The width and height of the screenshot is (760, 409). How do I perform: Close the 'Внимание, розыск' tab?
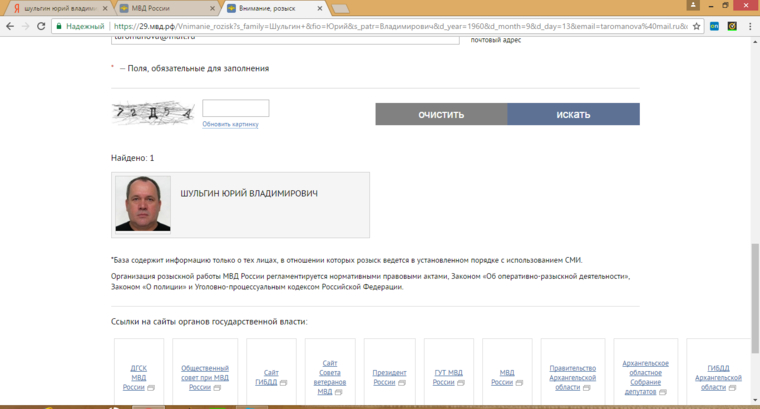(319, 8)
